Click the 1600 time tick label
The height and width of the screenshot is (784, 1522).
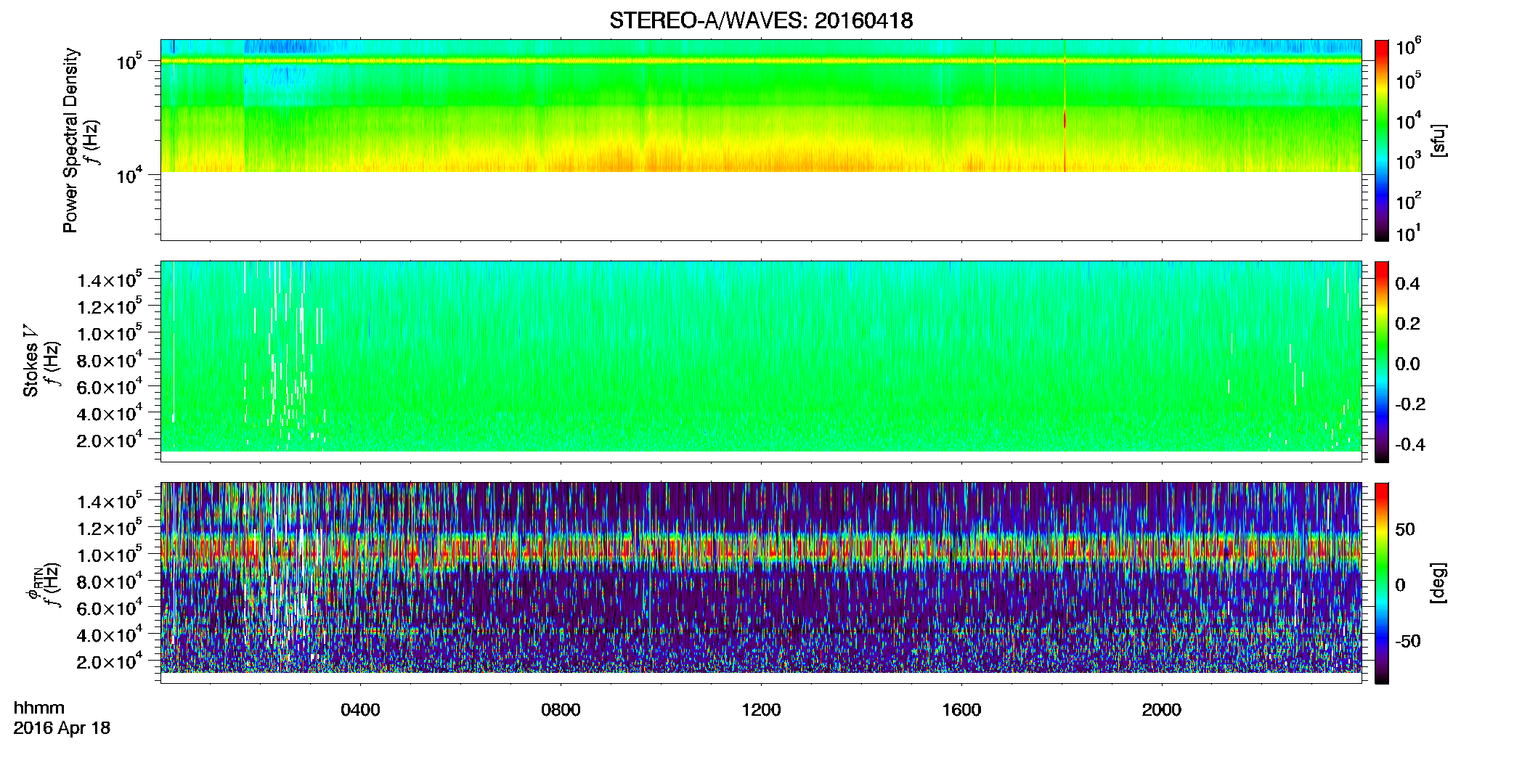click(x=961, y=710)
